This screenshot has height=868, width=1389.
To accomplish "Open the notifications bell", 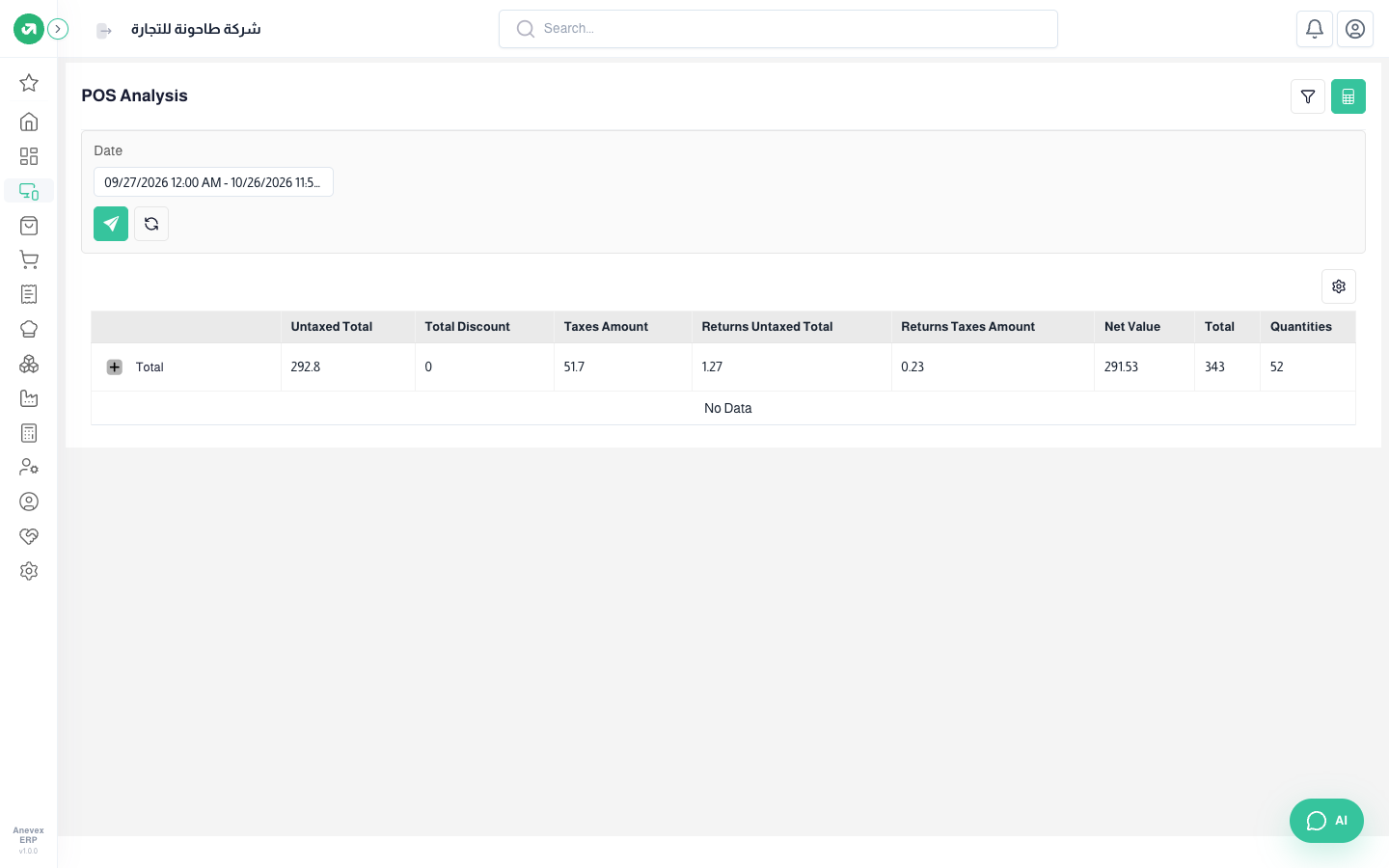I will pos(1315,29).
